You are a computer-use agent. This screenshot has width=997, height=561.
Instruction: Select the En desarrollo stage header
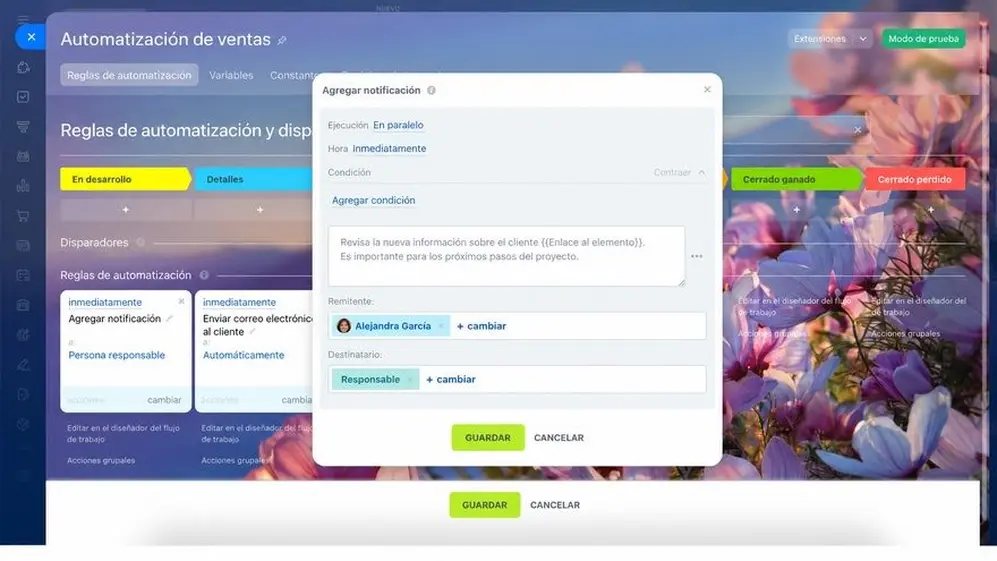pyautogui.click(x=125, y=179)
